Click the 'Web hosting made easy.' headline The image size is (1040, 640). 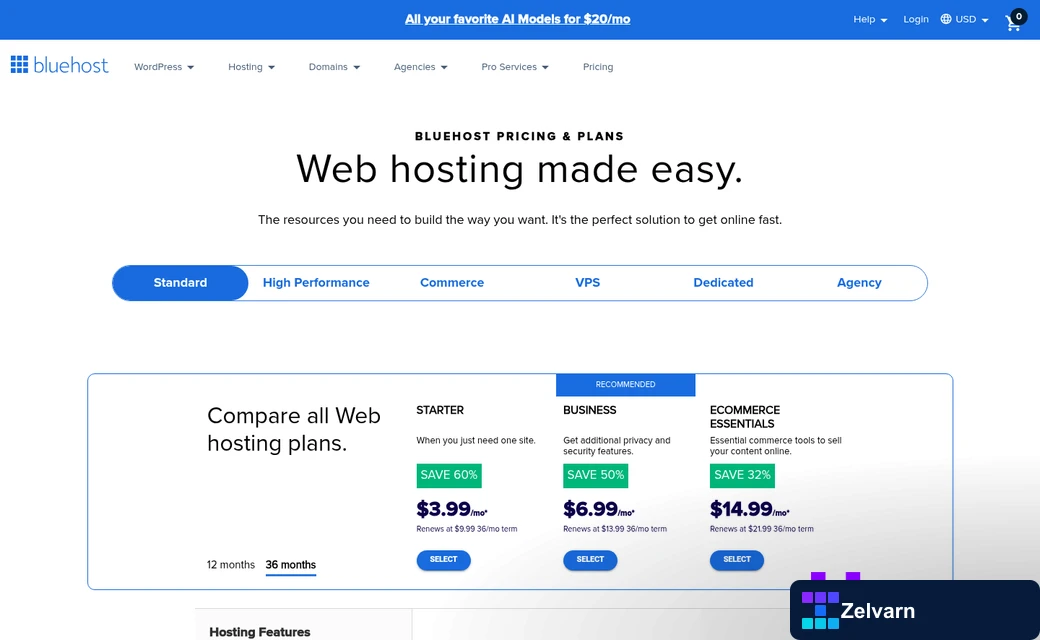519,170
